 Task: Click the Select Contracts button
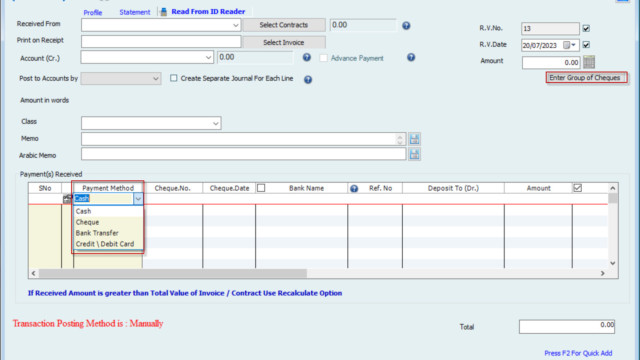pyautogui.click(x=284, y=25)
